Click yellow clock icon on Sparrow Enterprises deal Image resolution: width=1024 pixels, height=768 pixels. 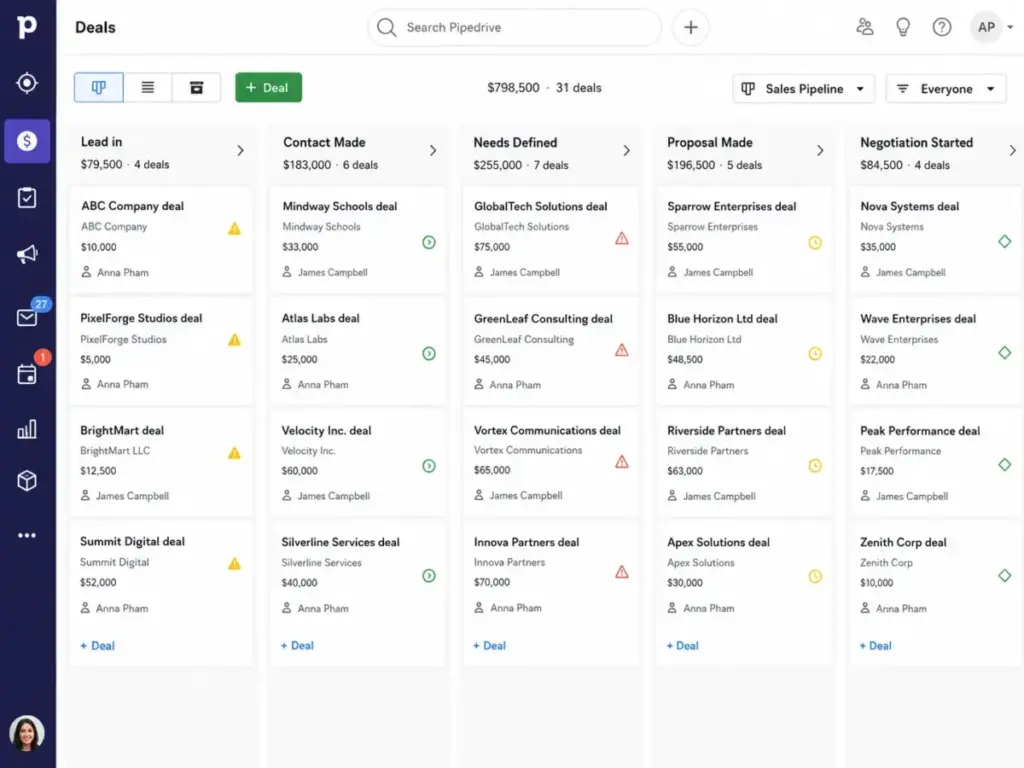pyautogui.click(x=815, y=242)
